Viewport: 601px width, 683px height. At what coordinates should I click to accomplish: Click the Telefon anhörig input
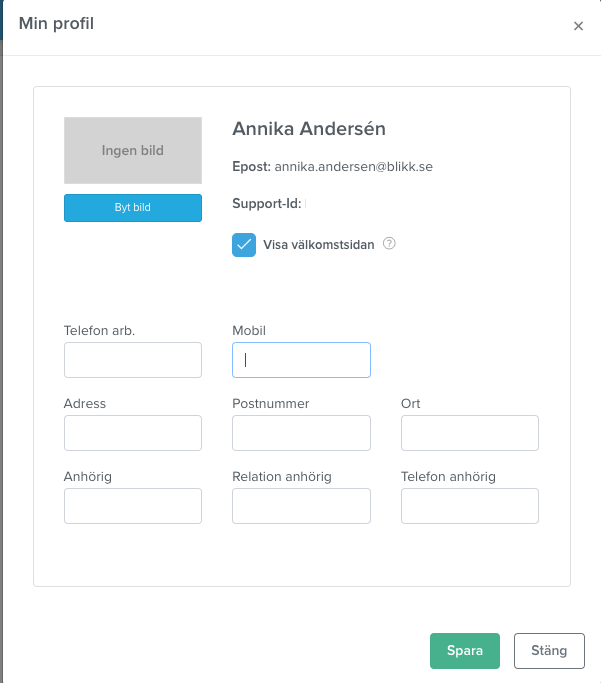tap(470, 506)
